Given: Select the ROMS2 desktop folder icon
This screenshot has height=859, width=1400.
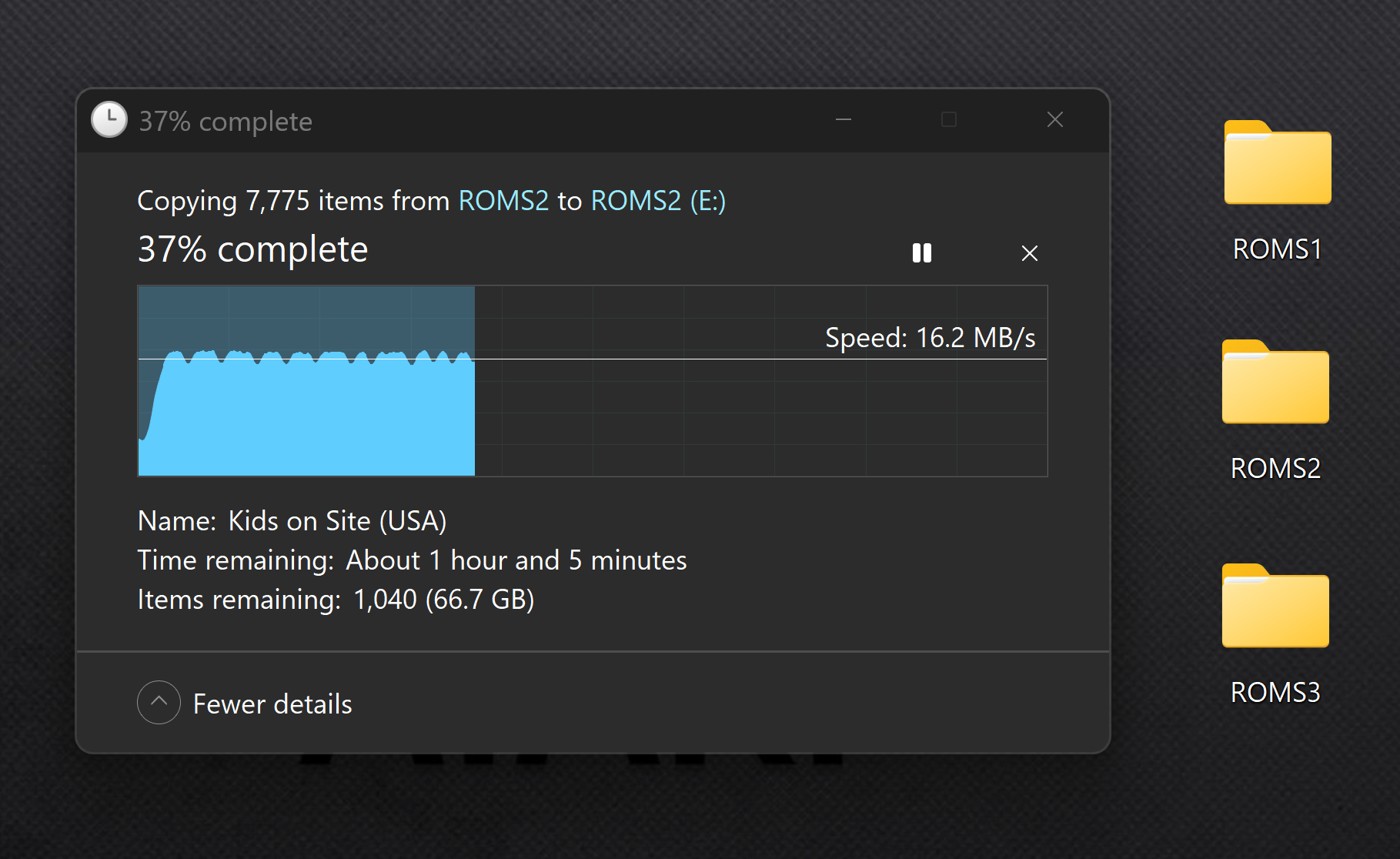Looking at the screenshot, I should (x=1275, y=383).
